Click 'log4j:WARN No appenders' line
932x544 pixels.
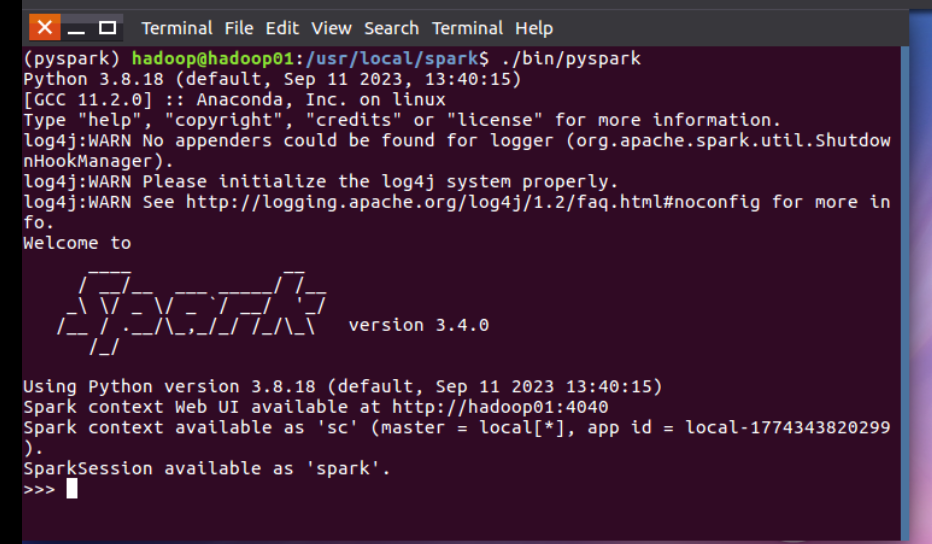(x=456, y=150)
